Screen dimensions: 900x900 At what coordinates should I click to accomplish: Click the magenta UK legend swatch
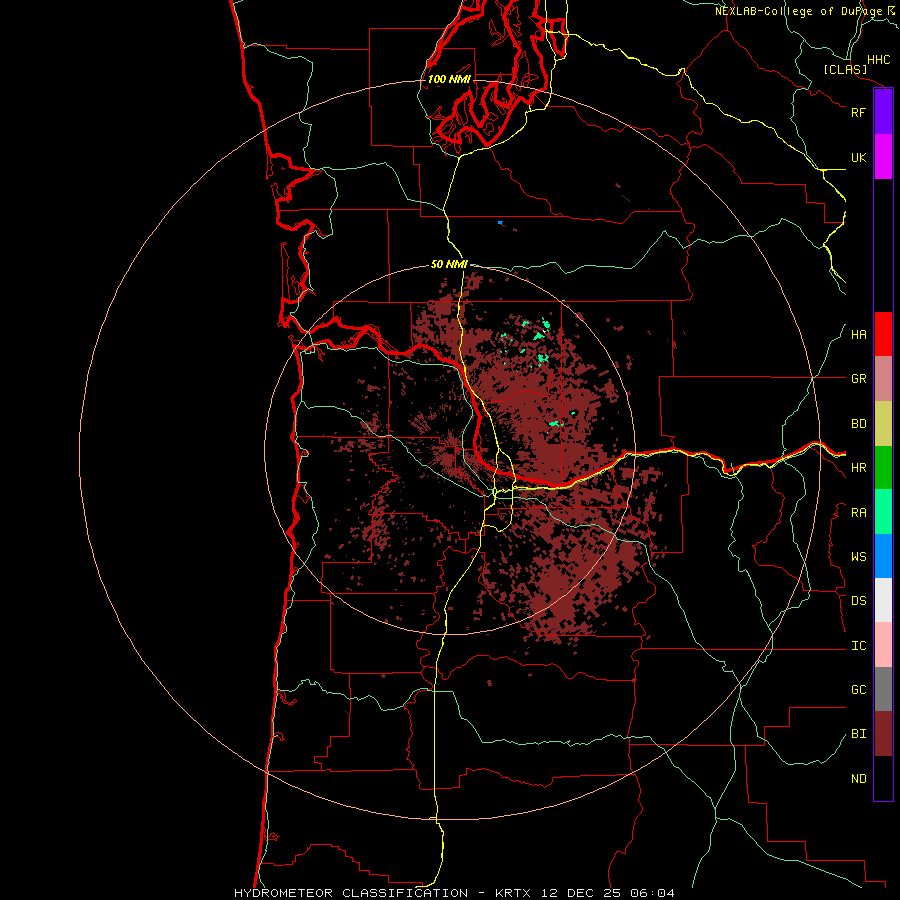pyautogui.click(x=883, y=157)
